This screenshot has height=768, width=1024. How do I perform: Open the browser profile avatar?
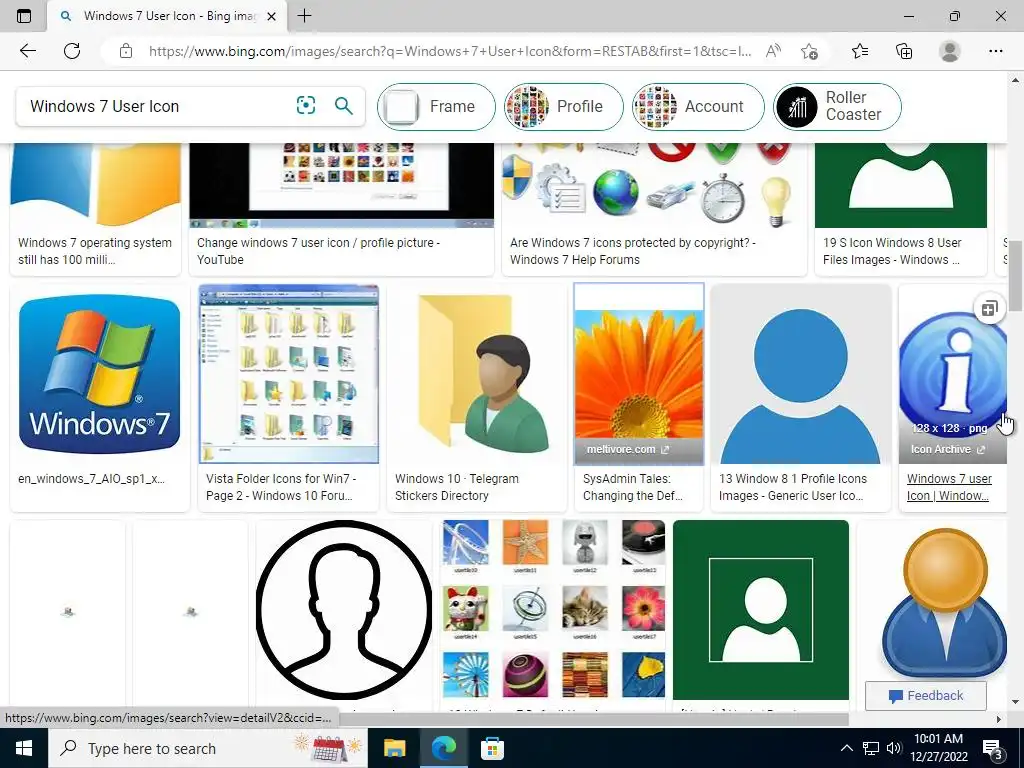tap(950, 51)
